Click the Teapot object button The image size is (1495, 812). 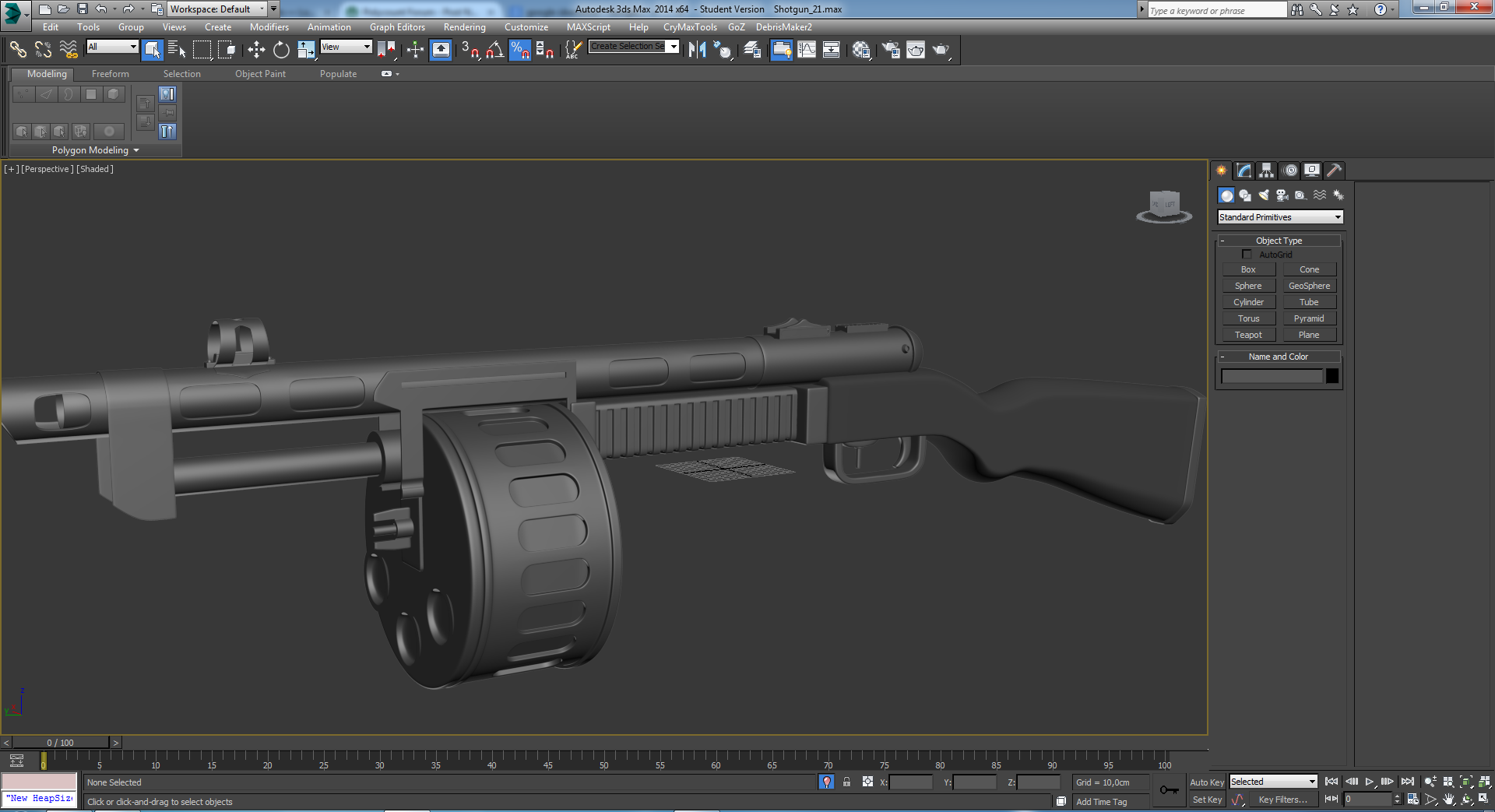pos(1248,335)
